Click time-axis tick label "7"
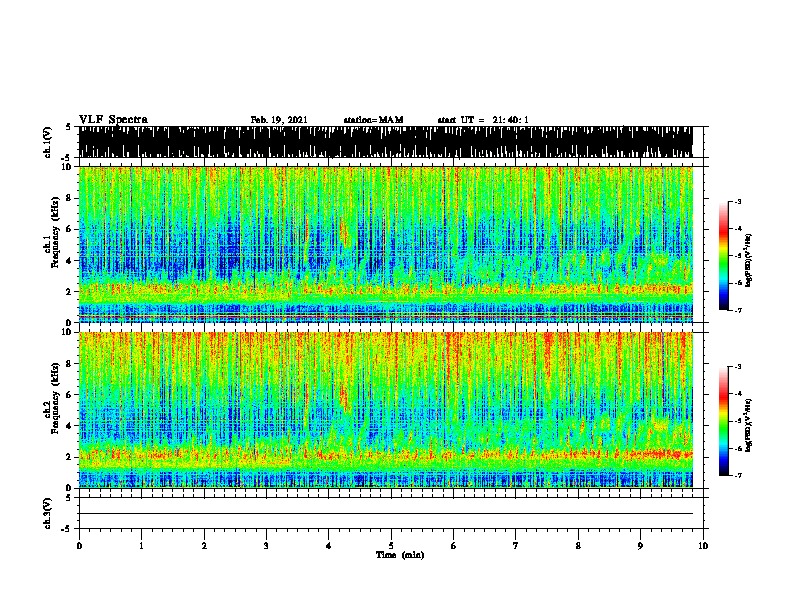792x612 pixels. pyautogui.click(x=516, y=546)
